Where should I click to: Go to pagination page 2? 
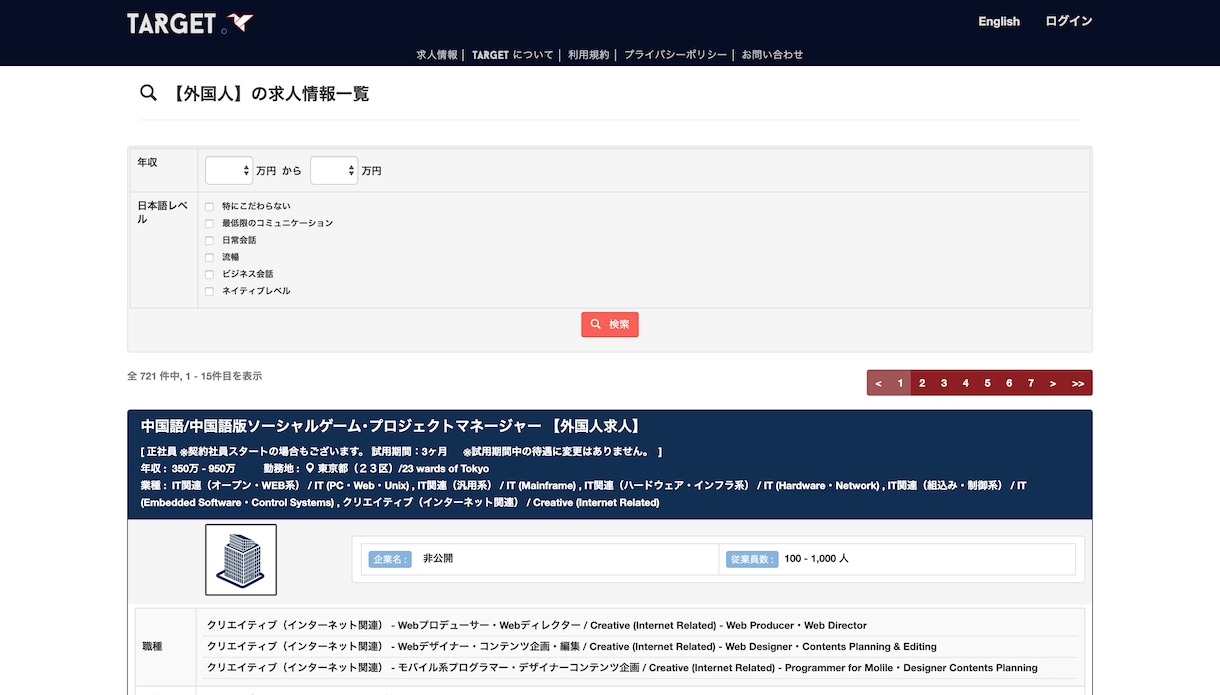pos(922,383)
